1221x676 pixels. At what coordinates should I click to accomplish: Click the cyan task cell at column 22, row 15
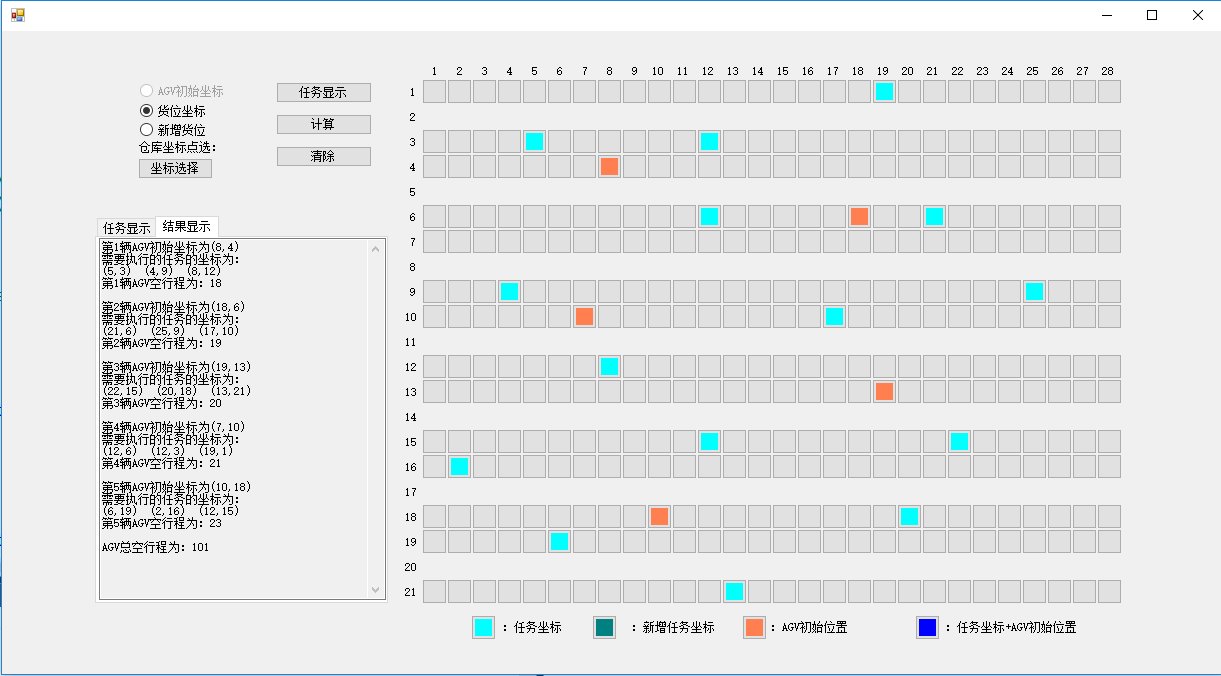(959, 441)
